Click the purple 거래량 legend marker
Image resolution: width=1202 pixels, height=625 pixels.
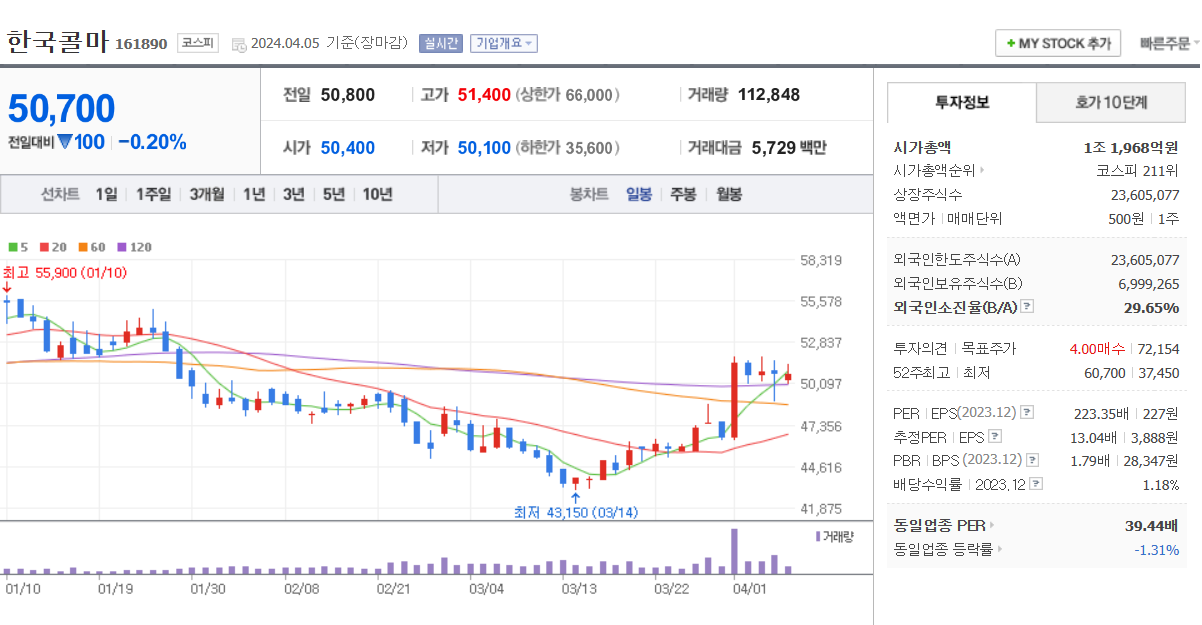click(818, 537)
